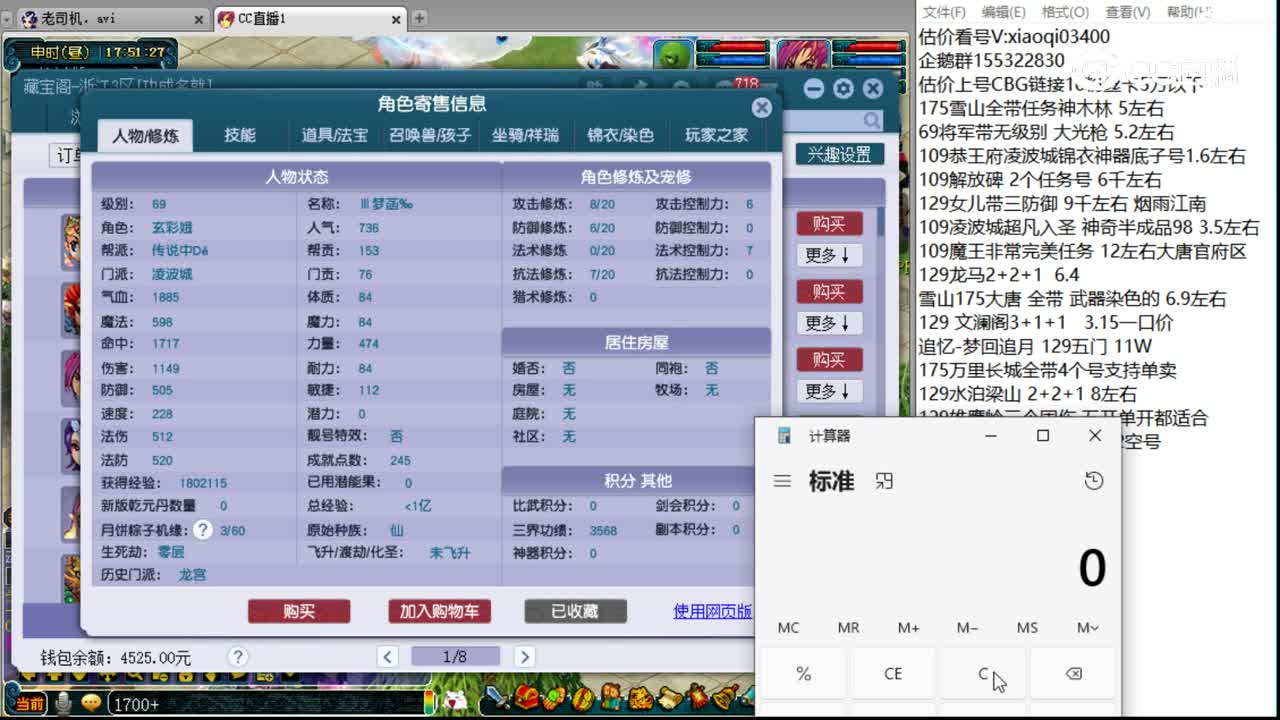Screen dimensions: 1280x720
Task: Open 文件(F) menu in Notepad
Action: [944, 12]
